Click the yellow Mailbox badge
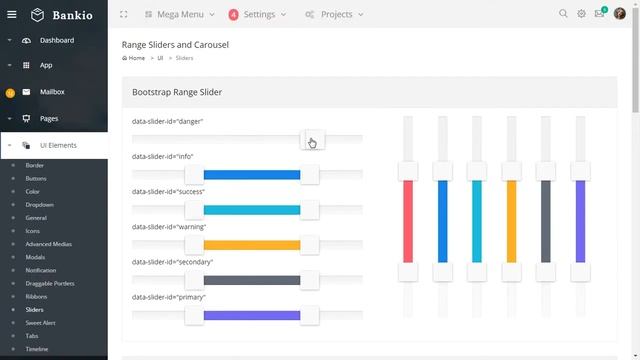640x360 pixels. point(10,93)
